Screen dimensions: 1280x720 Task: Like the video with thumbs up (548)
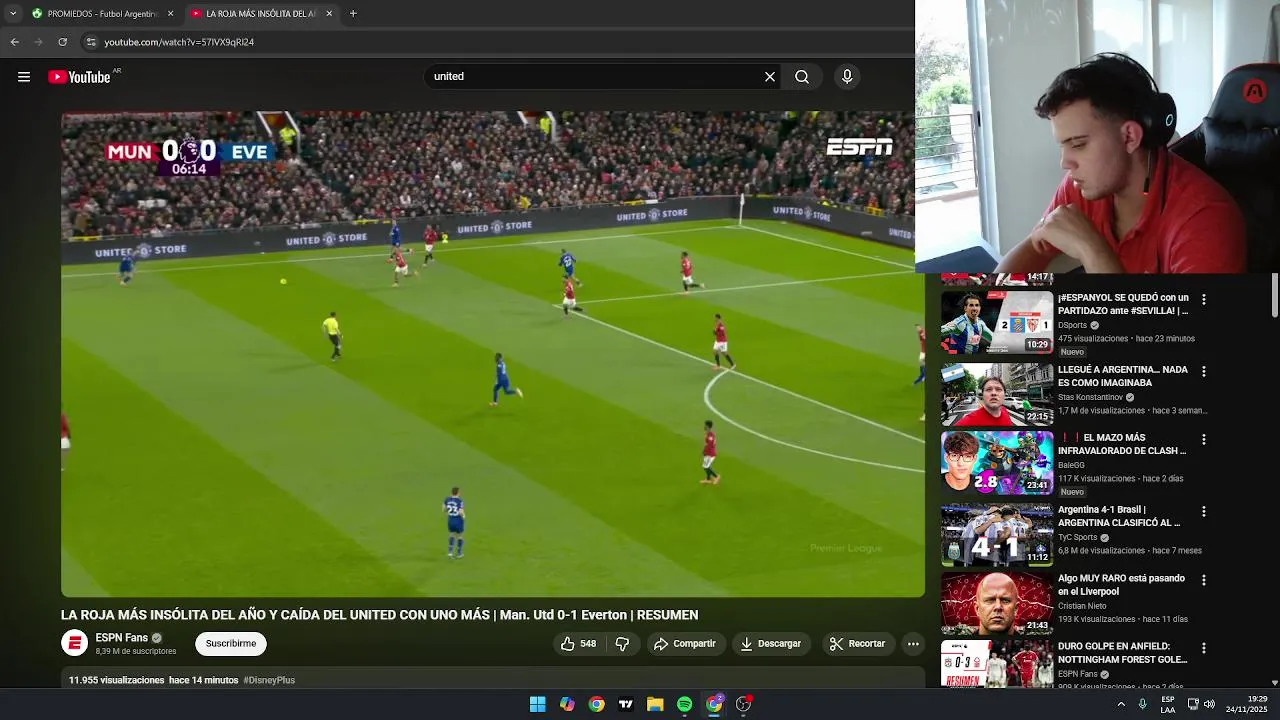click(579, 644)
